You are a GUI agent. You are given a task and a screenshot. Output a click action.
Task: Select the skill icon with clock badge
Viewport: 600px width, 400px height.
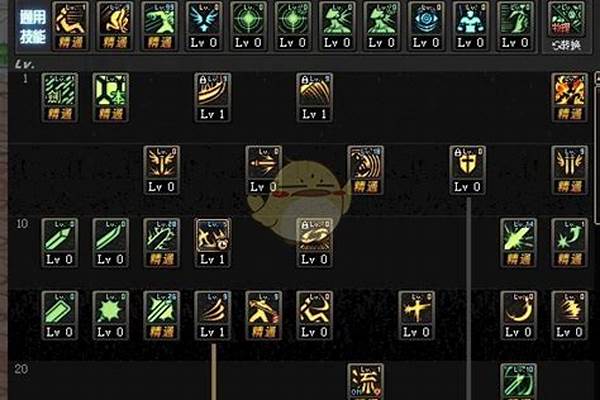coord(213,242)
